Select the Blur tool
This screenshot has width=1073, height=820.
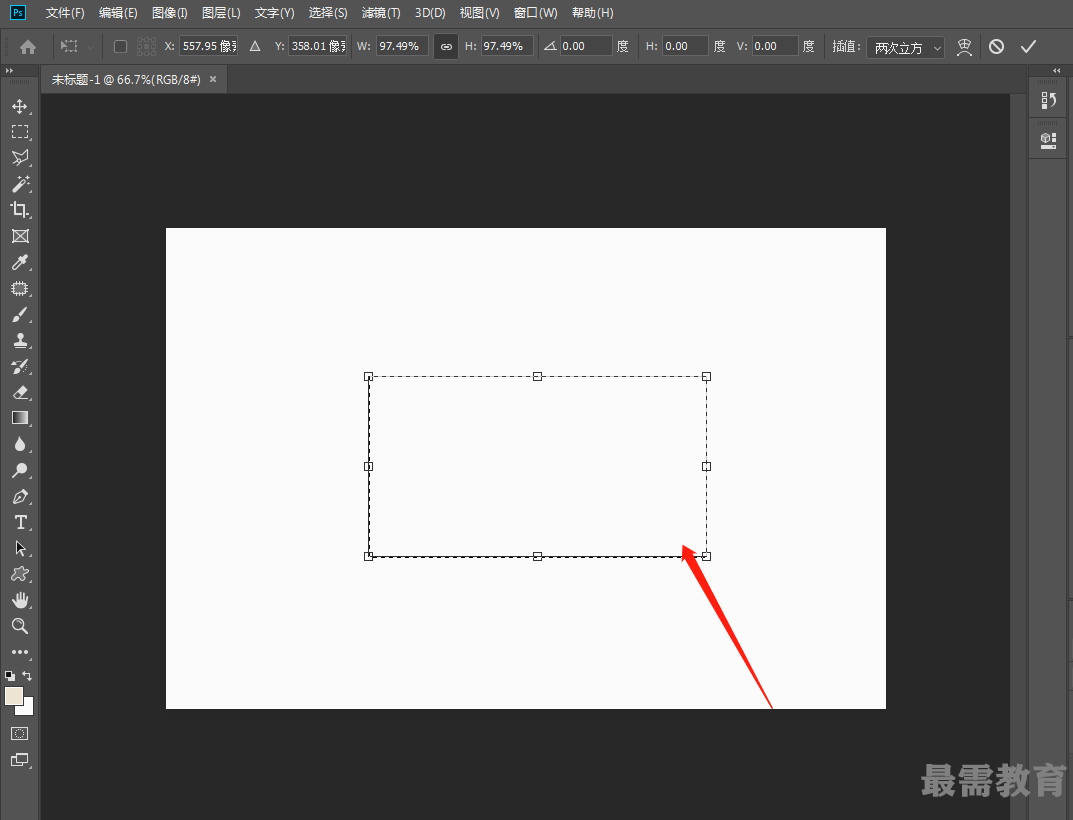20,444
